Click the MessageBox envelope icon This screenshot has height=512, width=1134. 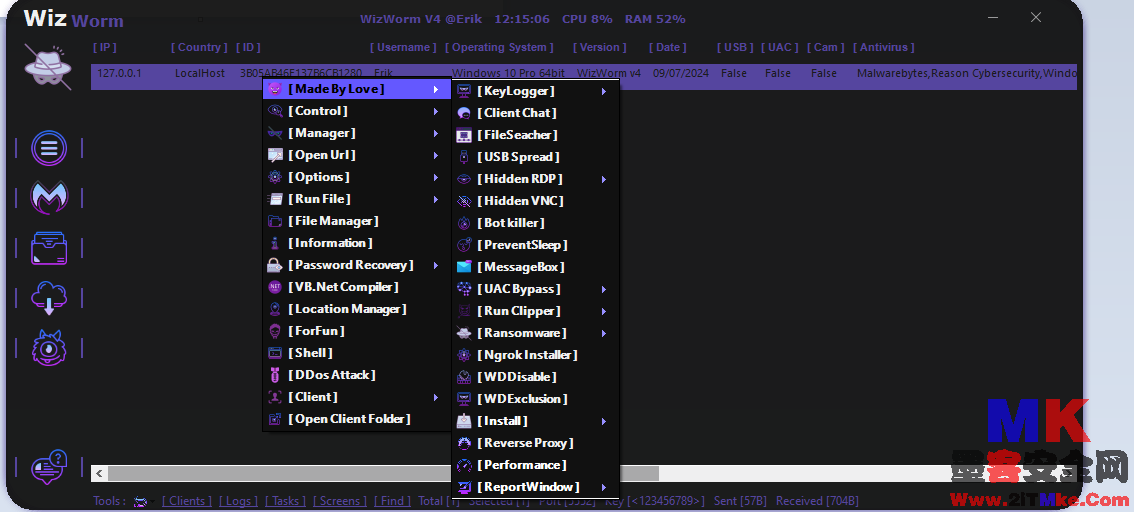464,267
